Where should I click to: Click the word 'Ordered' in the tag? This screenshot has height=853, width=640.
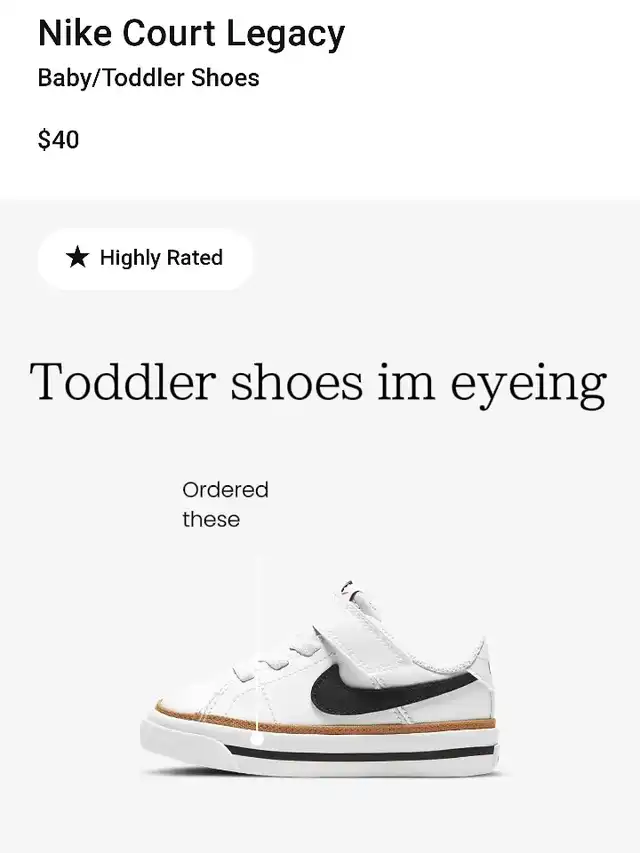(225, 490)
